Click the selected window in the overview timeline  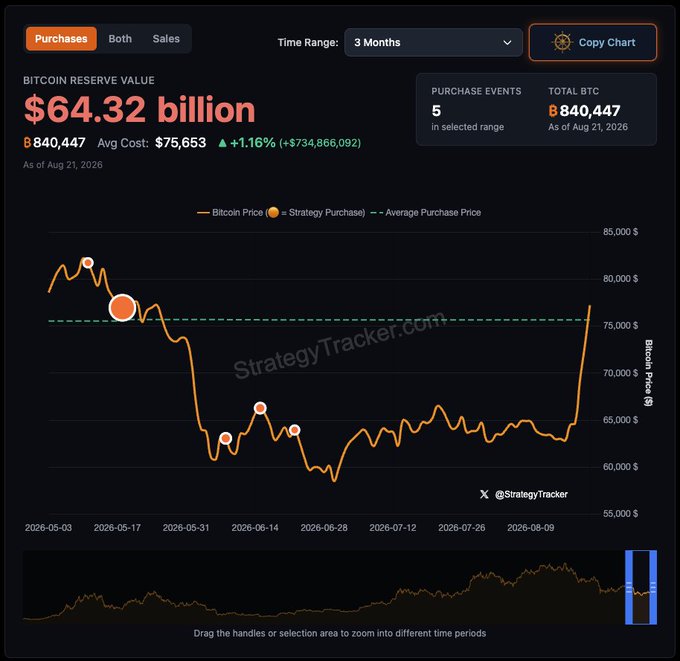pos(641,587)
